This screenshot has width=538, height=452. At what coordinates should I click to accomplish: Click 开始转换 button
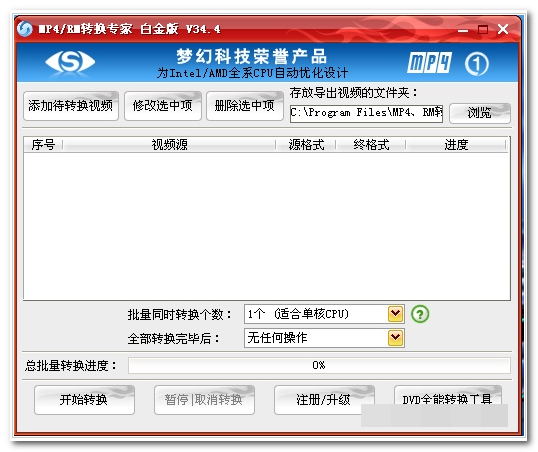84,400
